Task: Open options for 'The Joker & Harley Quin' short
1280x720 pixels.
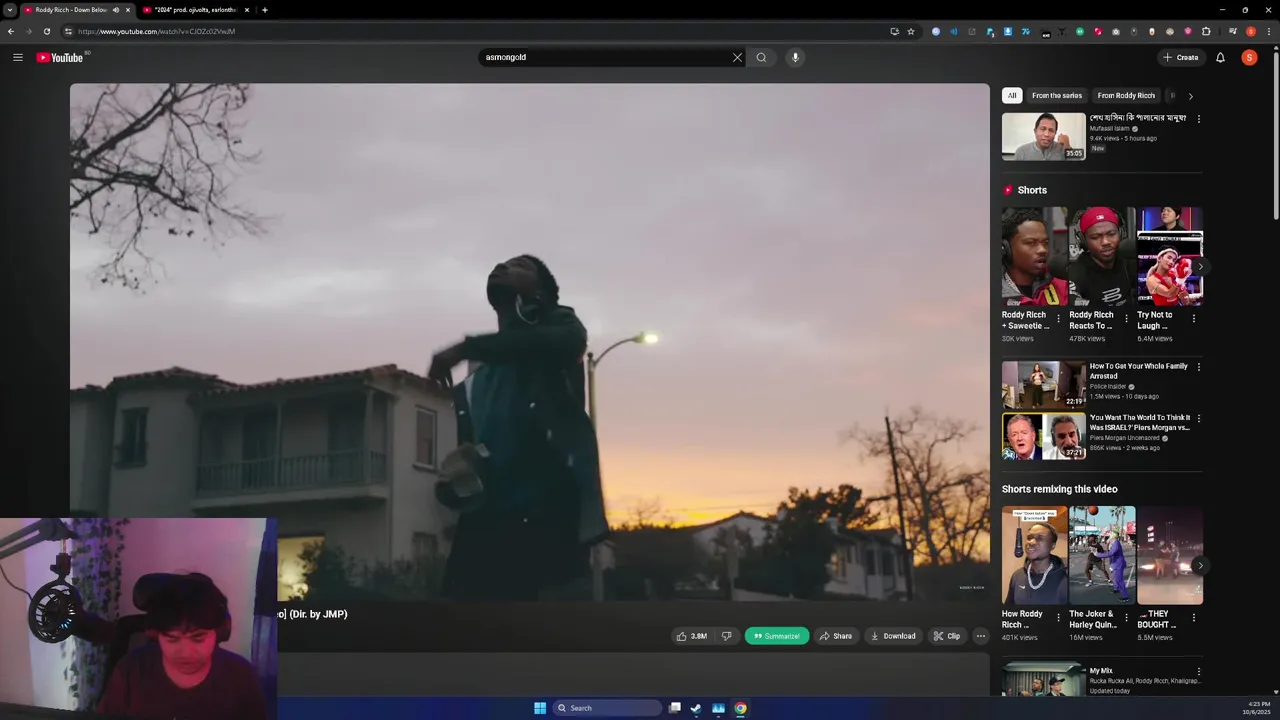Action: point(1126,618)
